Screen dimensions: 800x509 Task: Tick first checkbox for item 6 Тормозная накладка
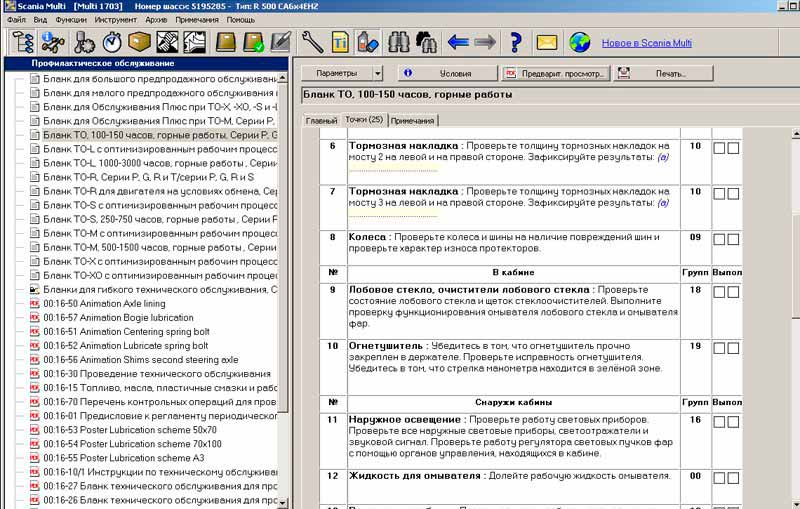[719, 148]
